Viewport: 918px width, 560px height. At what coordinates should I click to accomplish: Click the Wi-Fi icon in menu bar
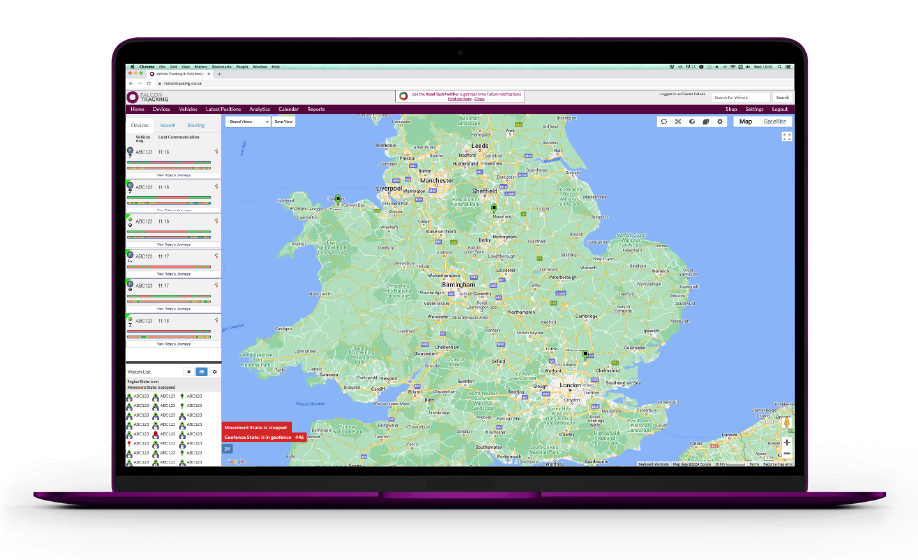click(732, 67)
